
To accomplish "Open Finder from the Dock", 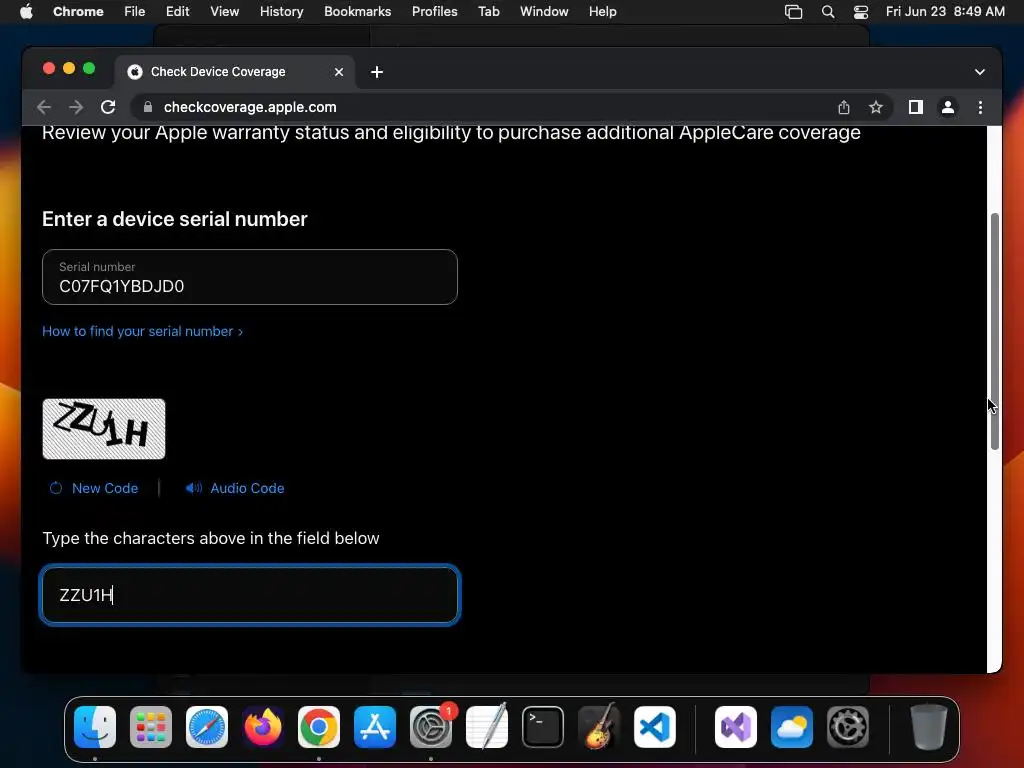I will click(x=95, y=727).
